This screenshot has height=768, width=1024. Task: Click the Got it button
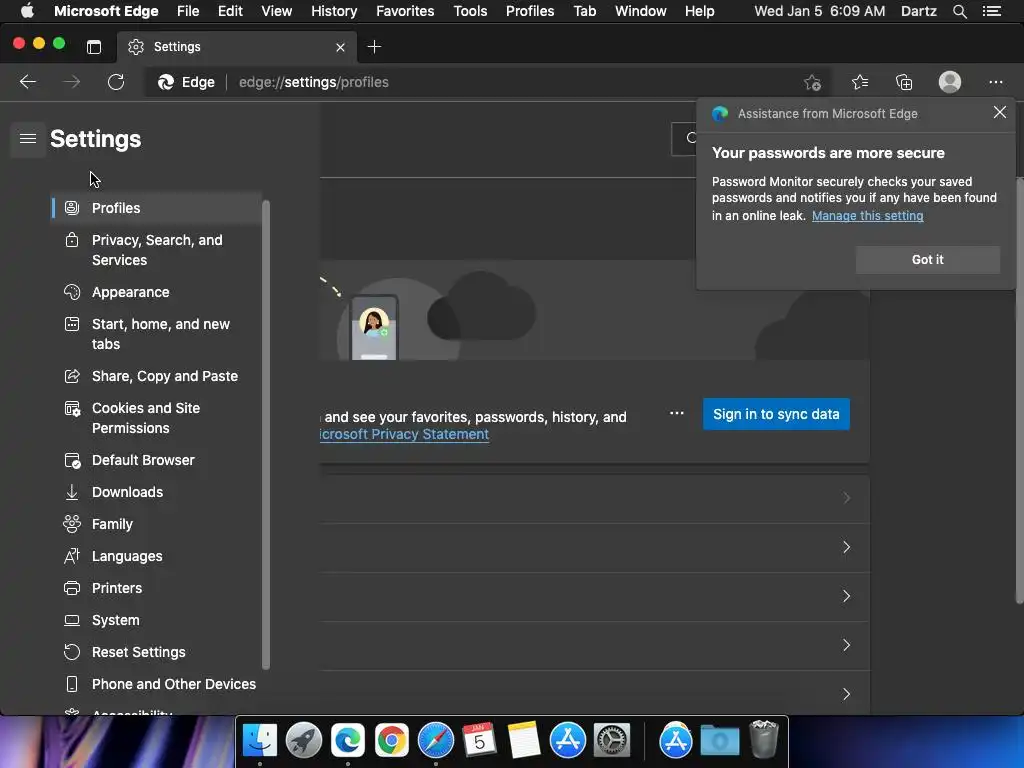click(927, 259)
